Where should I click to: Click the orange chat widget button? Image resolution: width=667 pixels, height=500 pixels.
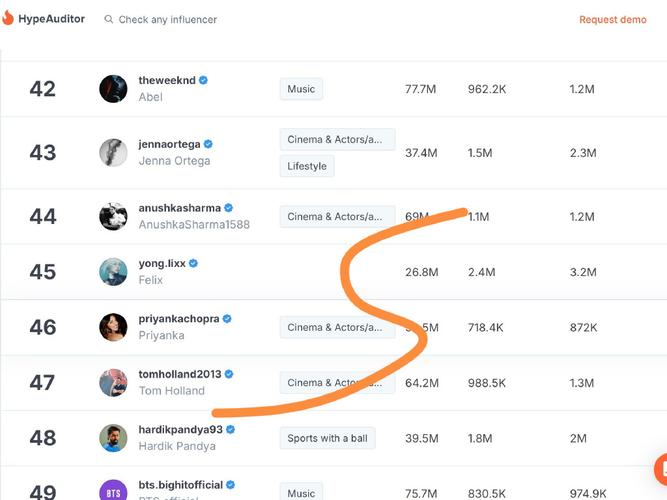coord(661,468)
